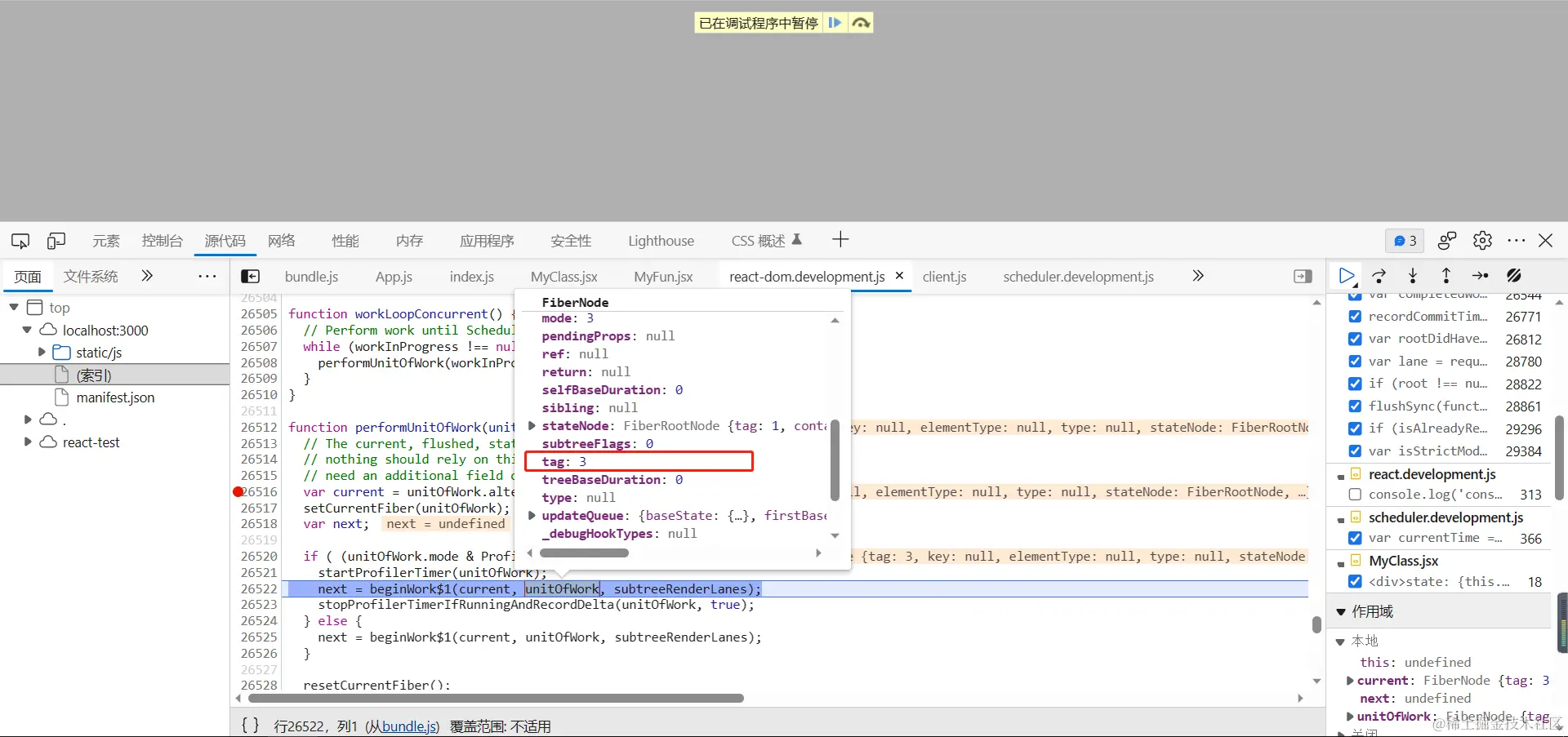Switch to the 性能 tab
The height and width of the screenshot is (737, 1568).
pos(345,241)
